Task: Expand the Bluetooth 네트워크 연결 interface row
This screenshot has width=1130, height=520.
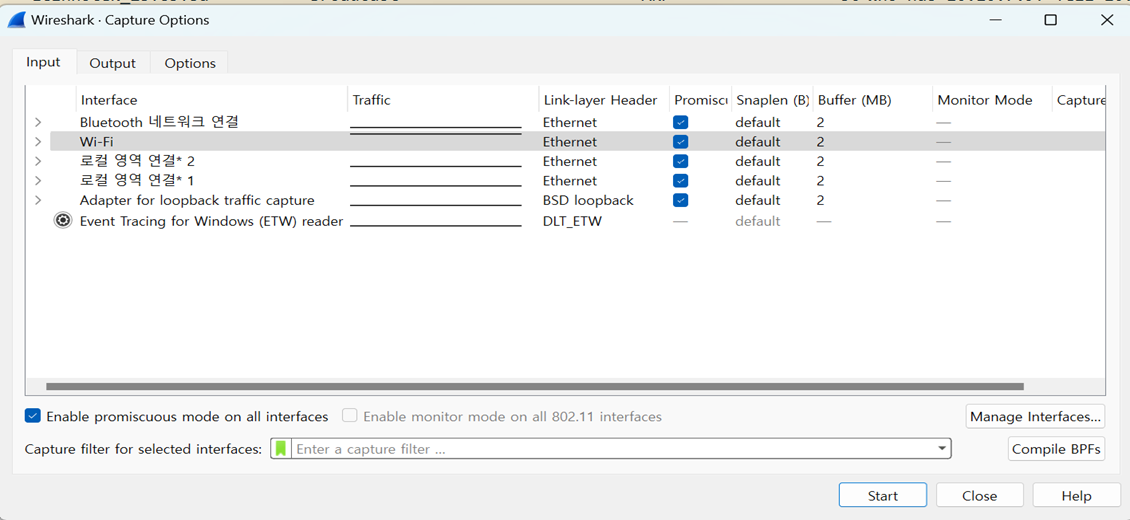Action: [x=38, y=122]
